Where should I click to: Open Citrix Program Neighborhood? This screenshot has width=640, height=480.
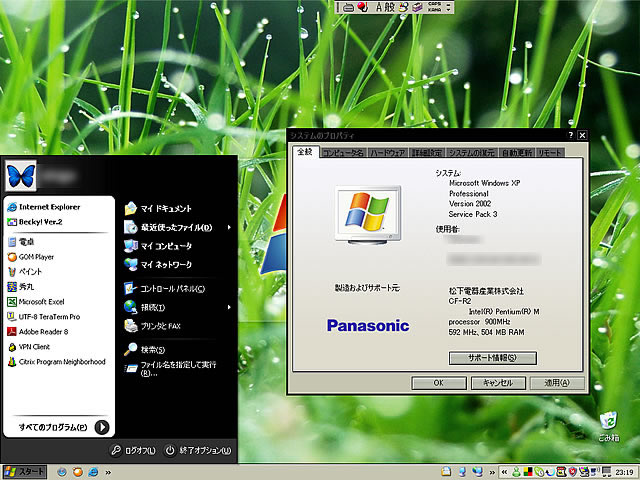pyautogui.click(x=56, y=362)
